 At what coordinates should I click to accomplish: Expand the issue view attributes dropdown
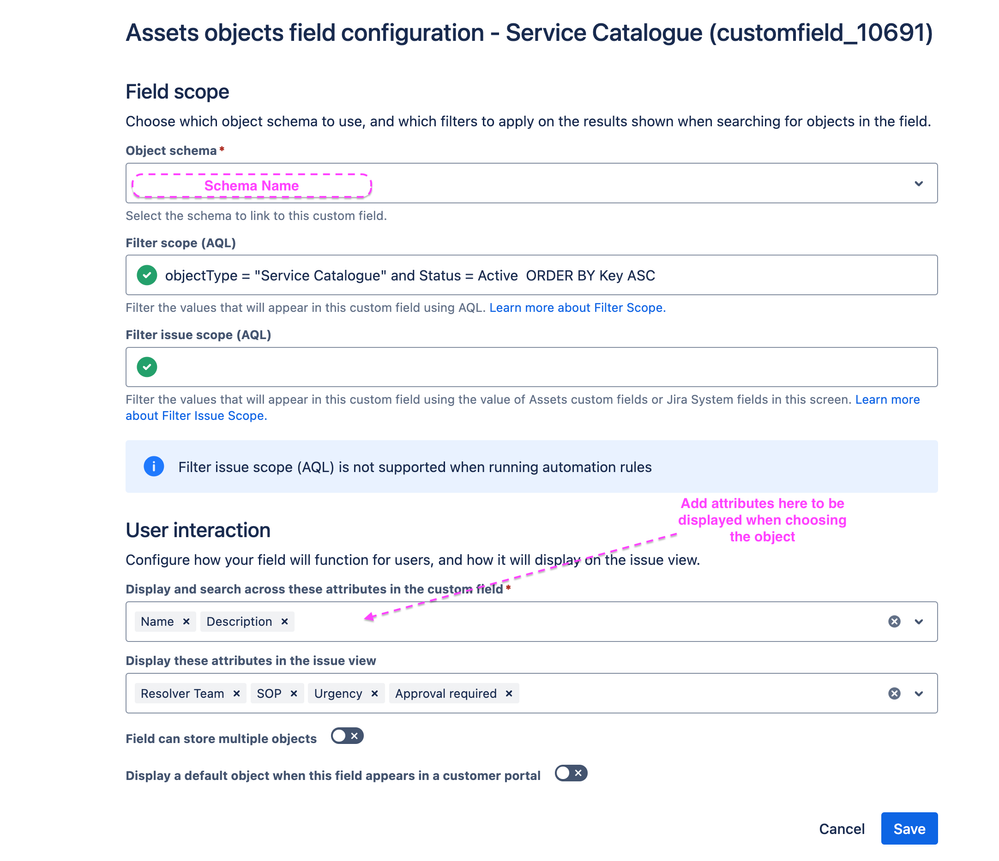919,693
